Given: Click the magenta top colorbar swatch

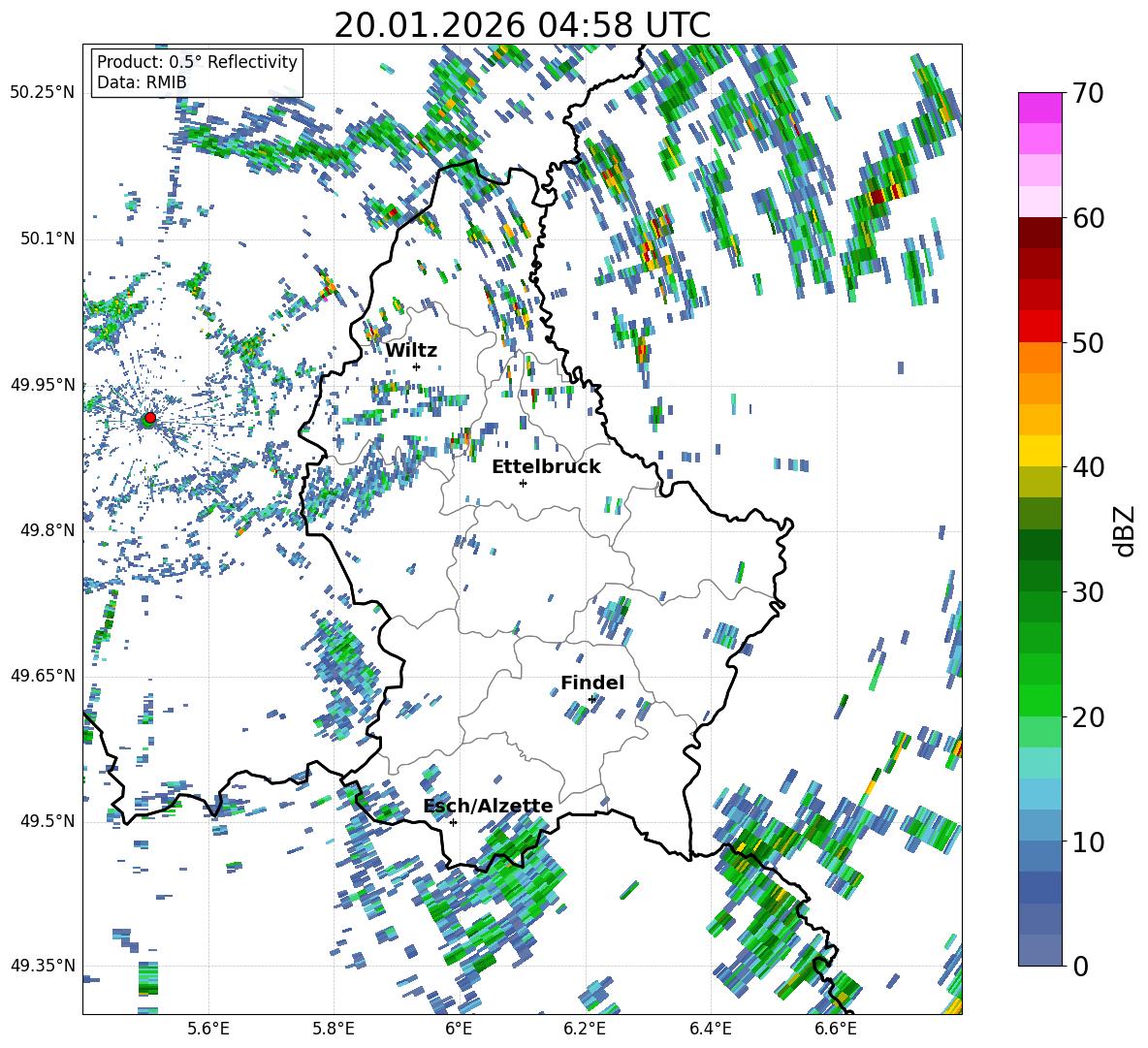Looking at the screenshot, I should coord(1039,108).
